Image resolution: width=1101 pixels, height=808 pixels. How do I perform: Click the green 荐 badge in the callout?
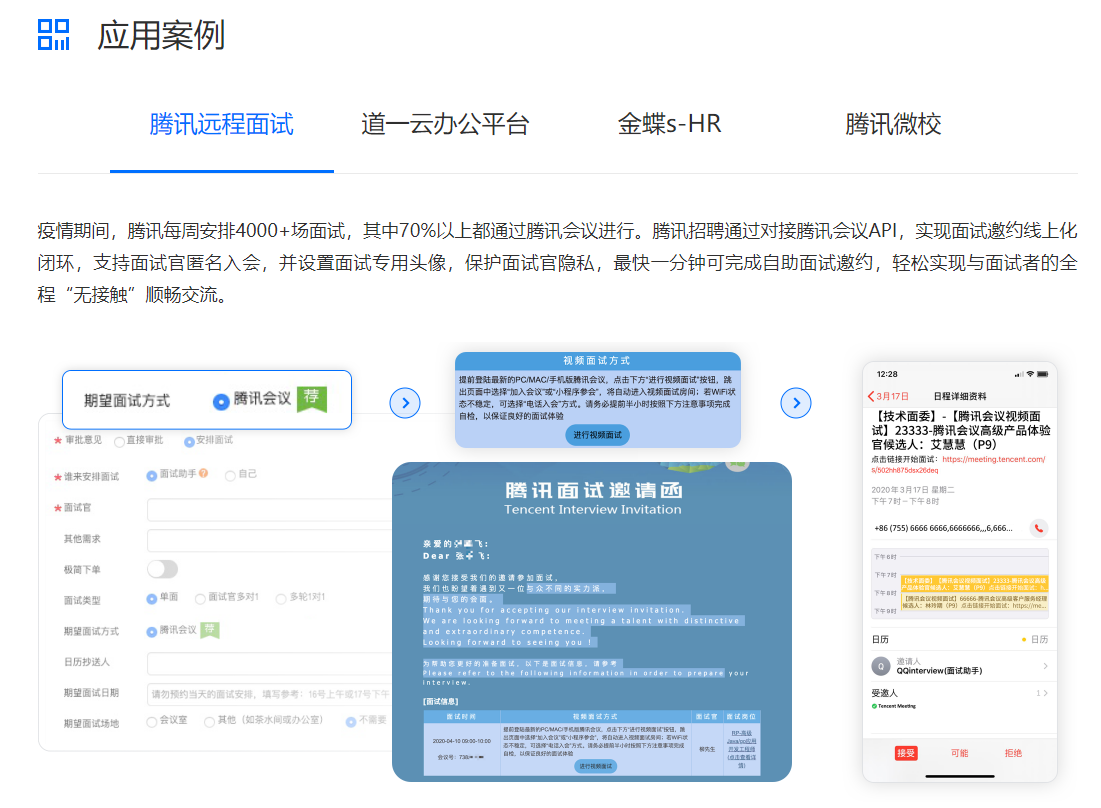coord(312,399)
